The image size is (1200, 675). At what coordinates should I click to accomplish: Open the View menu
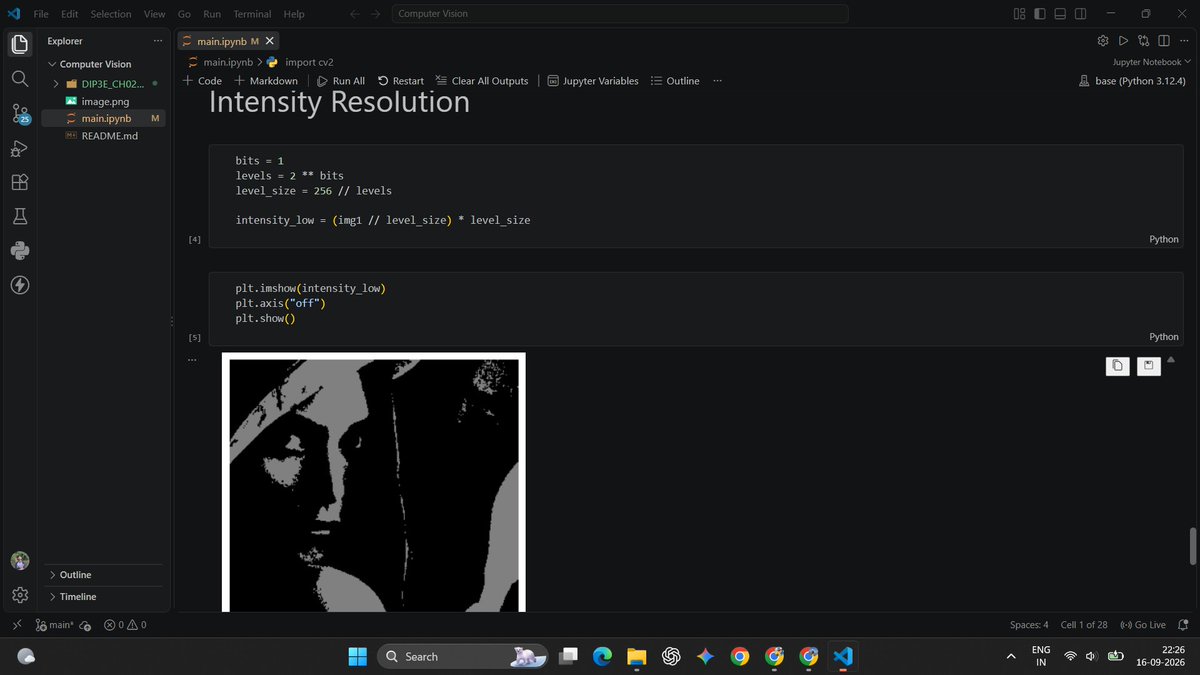[154, 14]
